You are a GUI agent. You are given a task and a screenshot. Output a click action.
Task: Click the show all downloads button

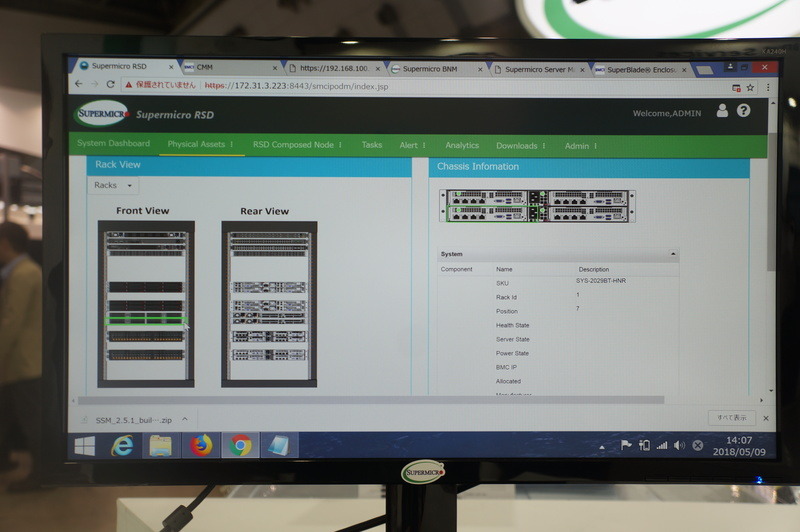point(732,418)
